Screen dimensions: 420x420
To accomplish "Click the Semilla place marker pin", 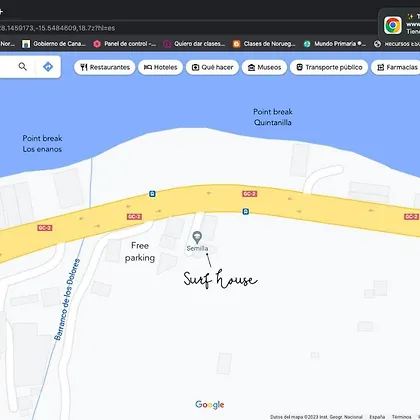I will click(x=197, y=238).
